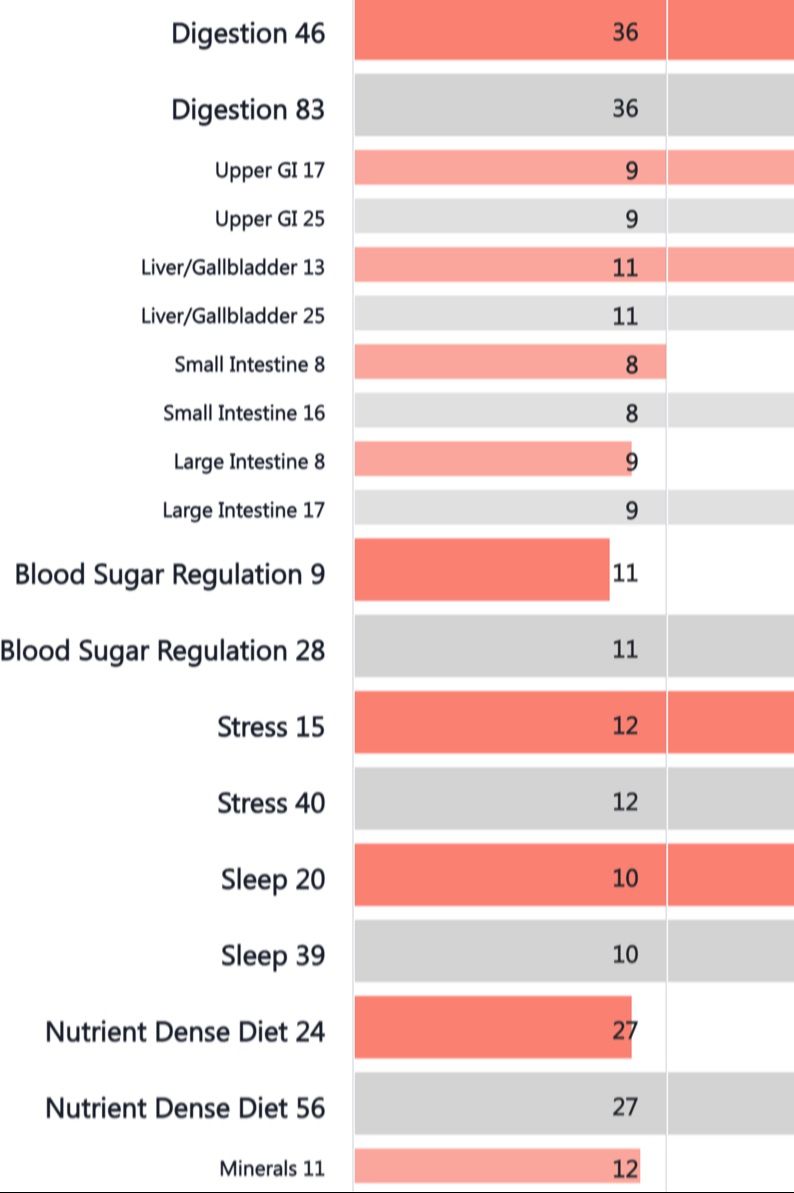Select the Minerals 11 label
This screenshot has width=794, height=1193.
[272, 1168]
